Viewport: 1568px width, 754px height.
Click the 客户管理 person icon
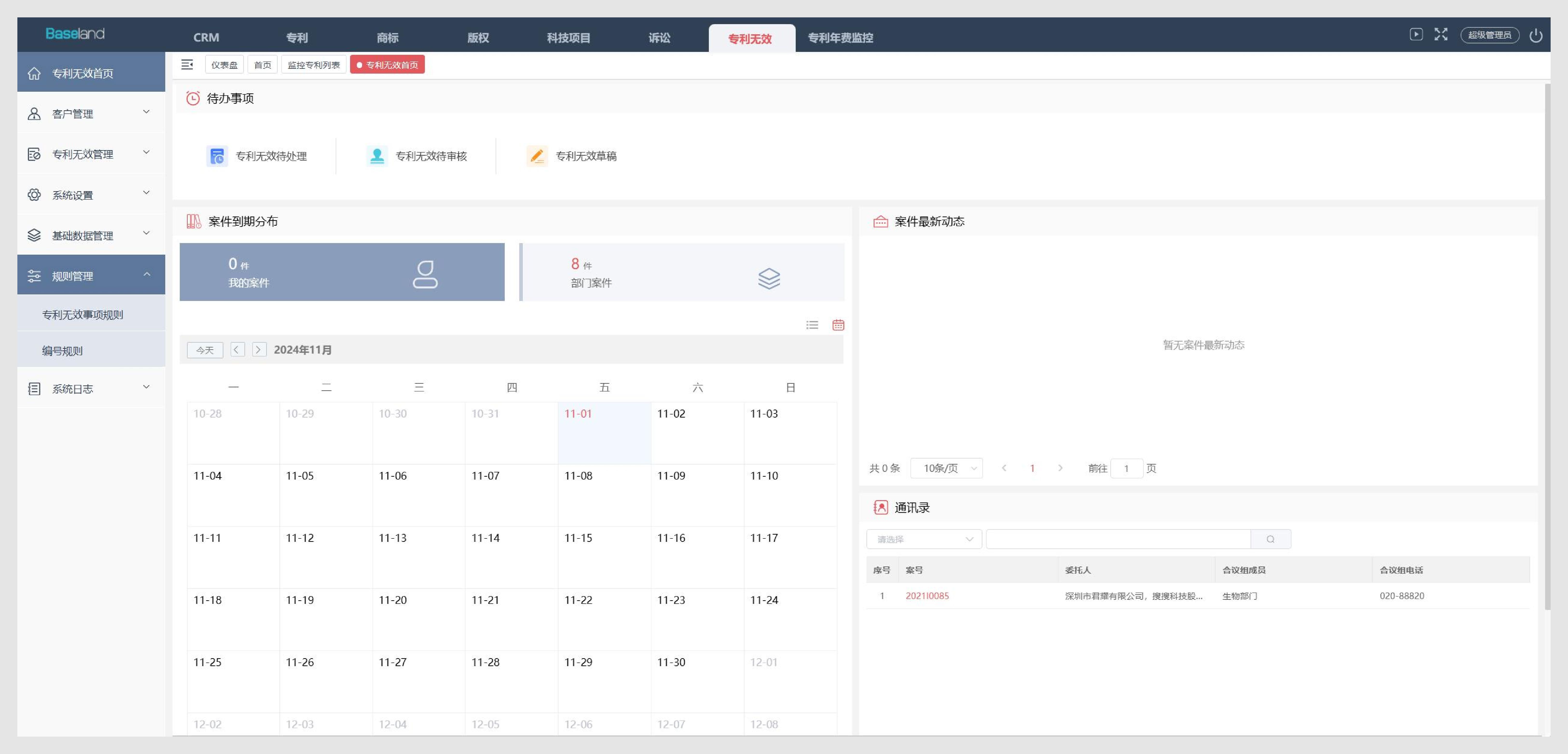(x=34, y=114)
